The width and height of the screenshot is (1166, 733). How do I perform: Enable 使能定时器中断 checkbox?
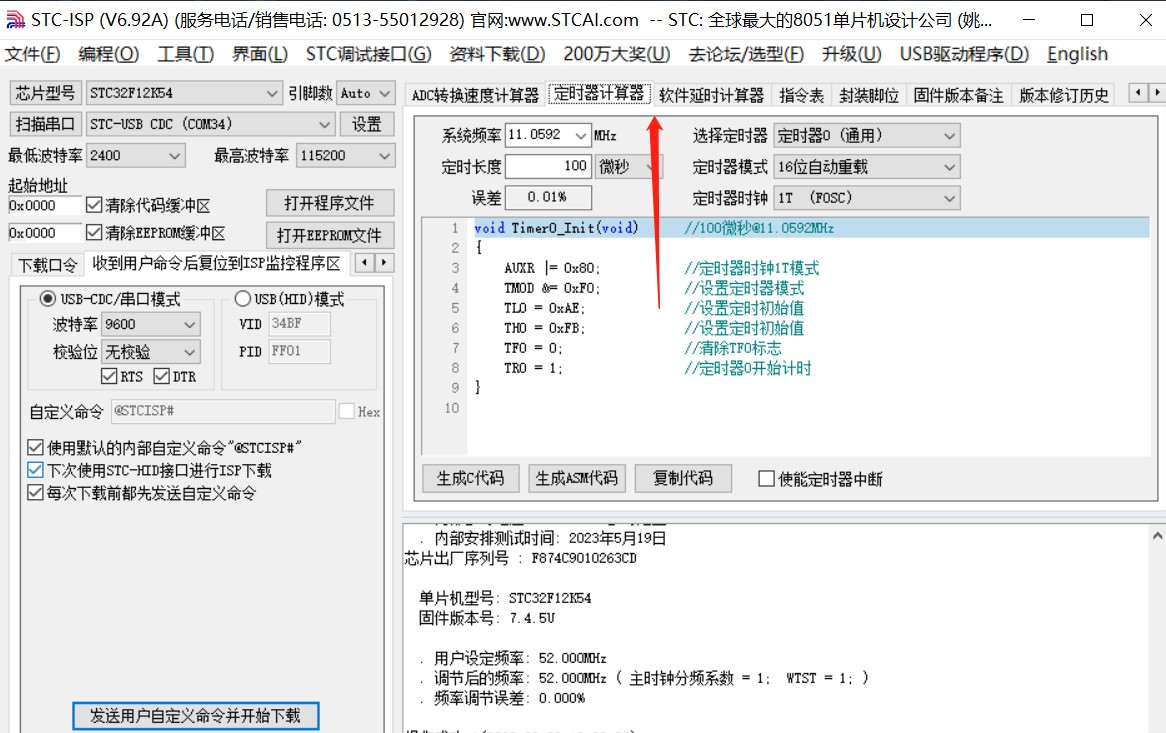766,479
